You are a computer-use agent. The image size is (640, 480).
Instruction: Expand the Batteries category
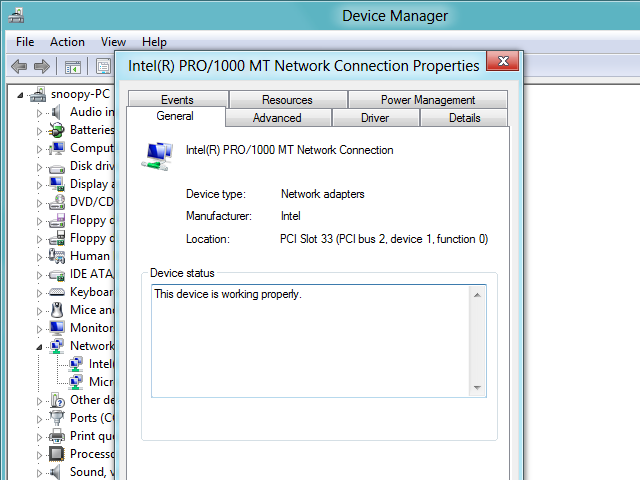[x=39, y=131]
